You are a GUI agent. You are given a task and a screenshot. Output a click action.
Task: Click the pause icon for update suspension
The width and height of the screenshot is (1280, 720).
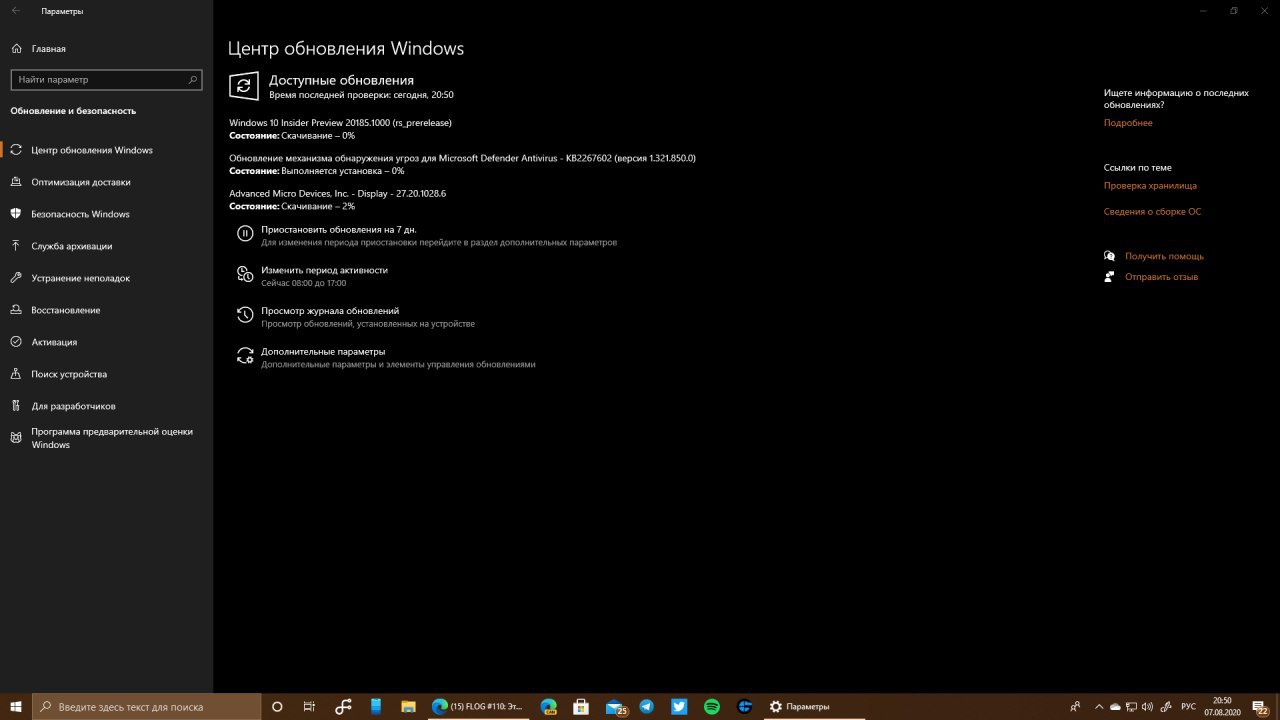245,233
